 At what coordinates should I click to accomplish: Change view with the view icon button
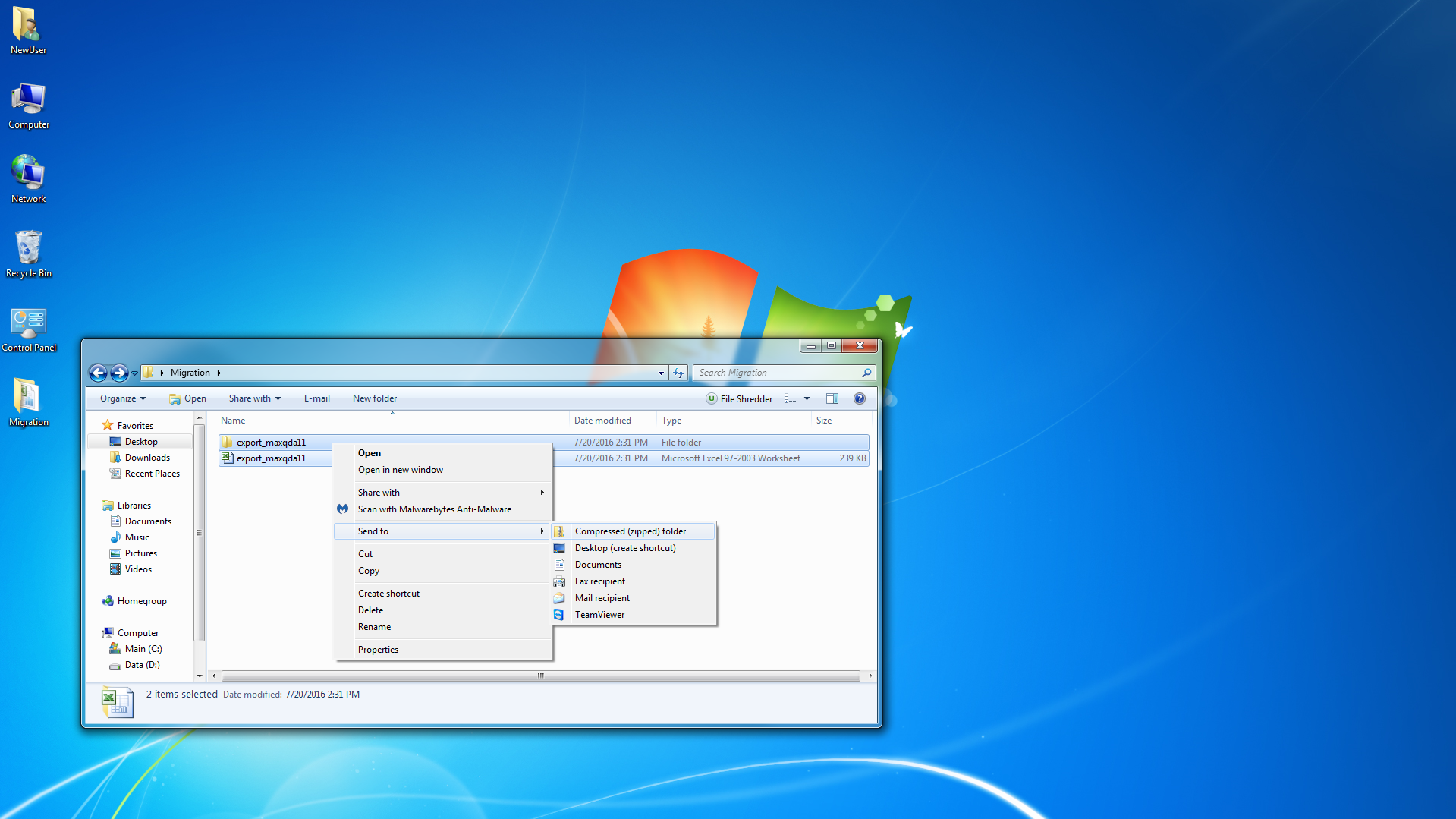791,398
